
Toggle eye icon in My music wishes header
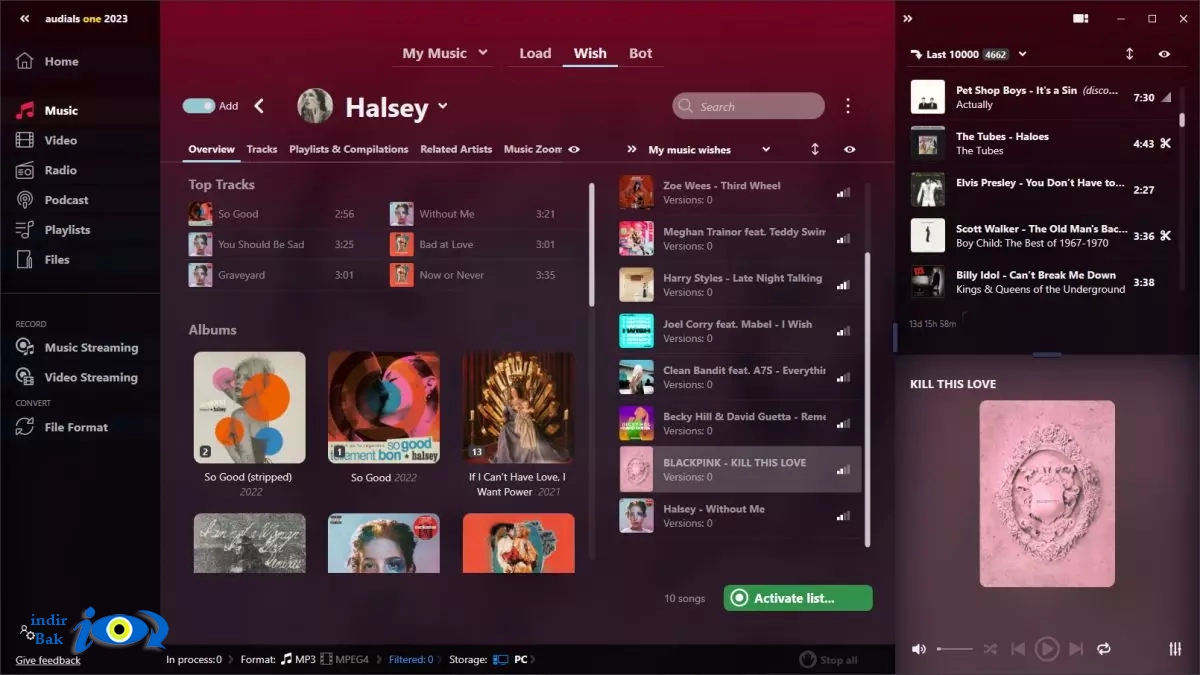coord(849,149)
